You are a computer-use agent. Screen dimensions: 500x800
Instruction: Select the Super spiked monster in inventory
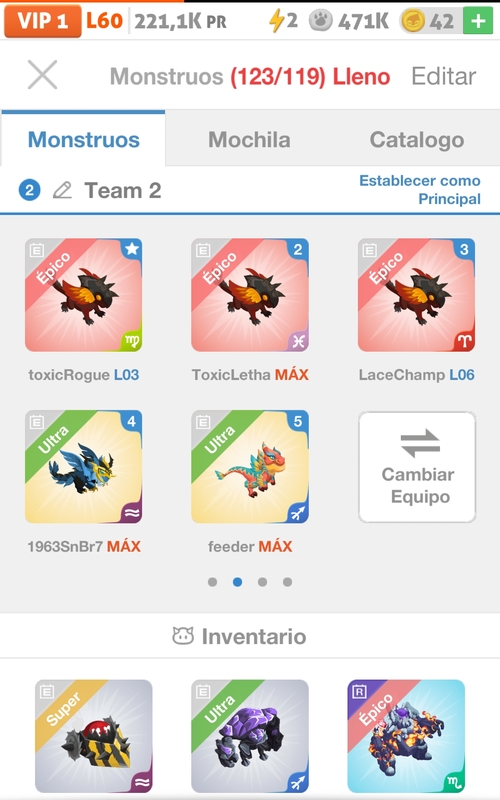94,736
